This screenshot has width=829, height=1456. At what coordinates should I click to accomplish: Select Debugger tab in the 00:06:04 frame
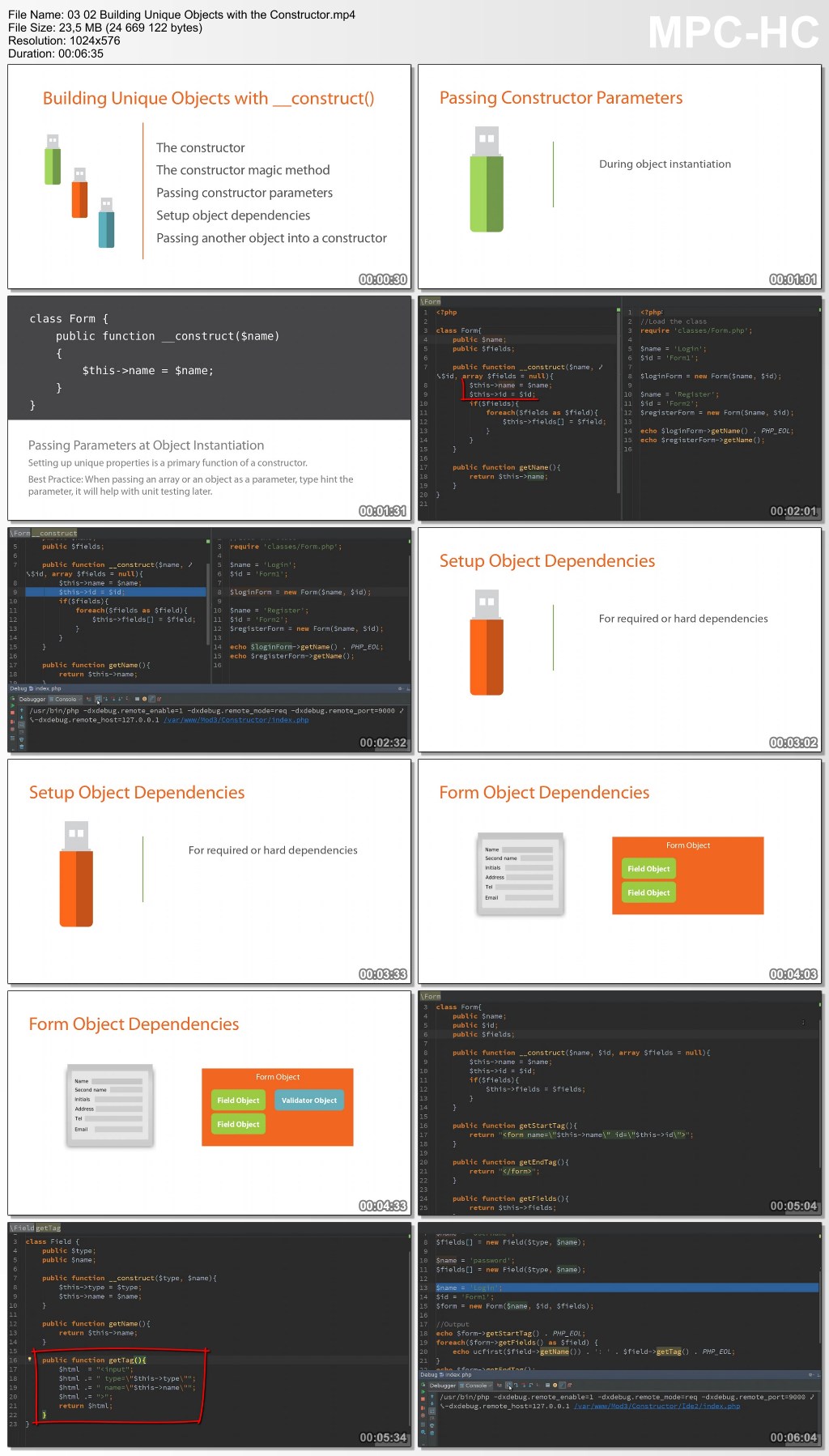pyautogui.click(x=442, y=1386)
